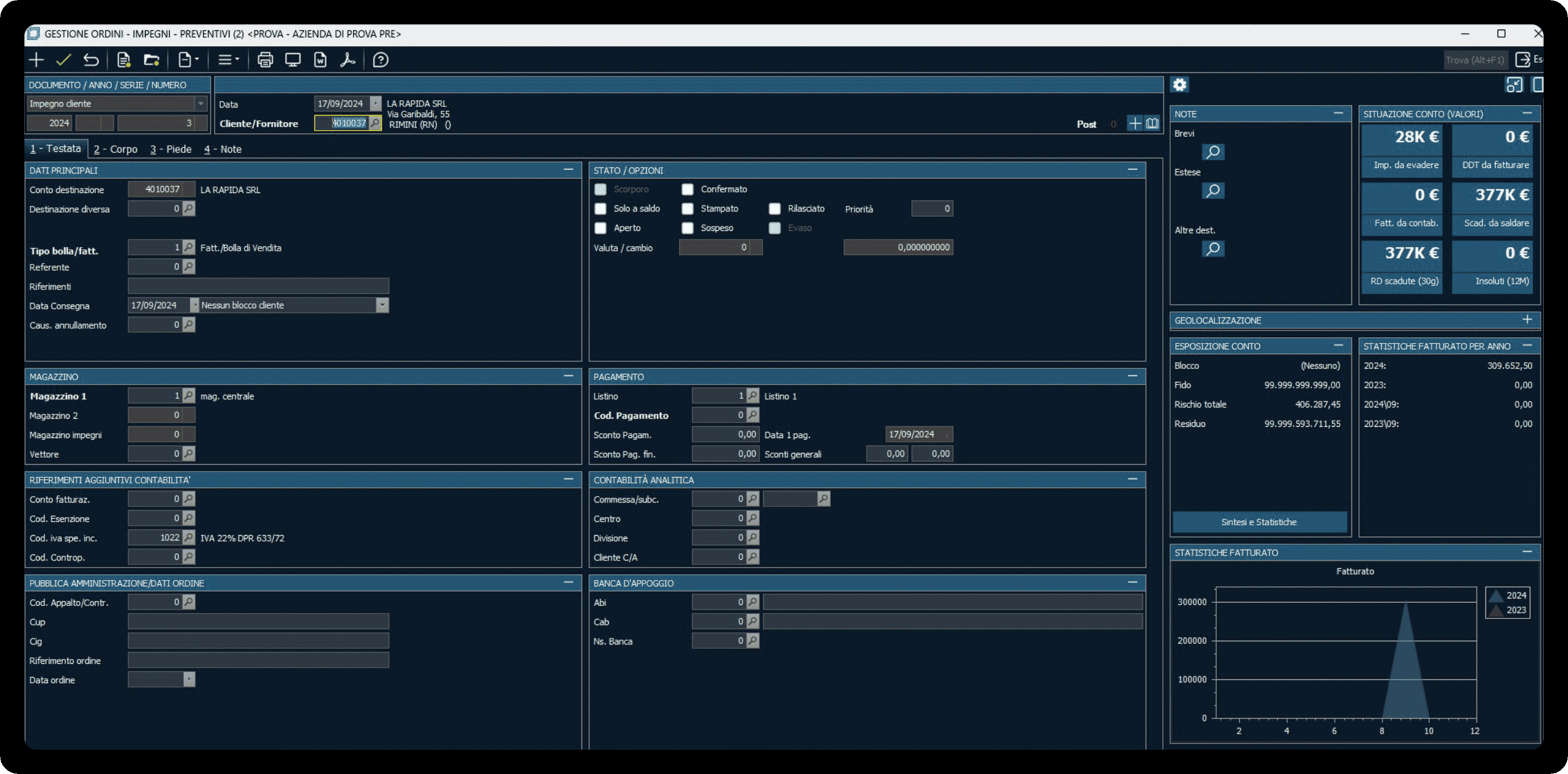Click Referente lookup magnifier
This screenshot has width=1568, height=774.
click(189, 266)
